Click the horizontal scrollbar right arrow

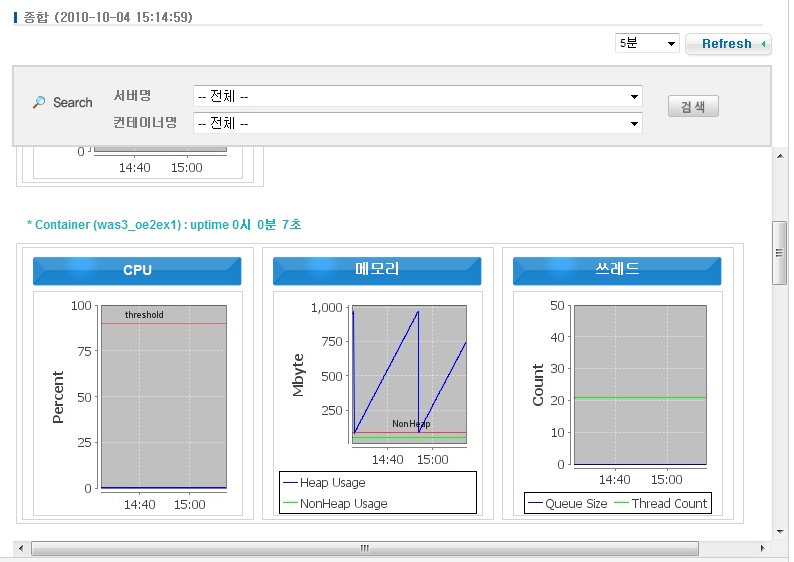point(763,548)
